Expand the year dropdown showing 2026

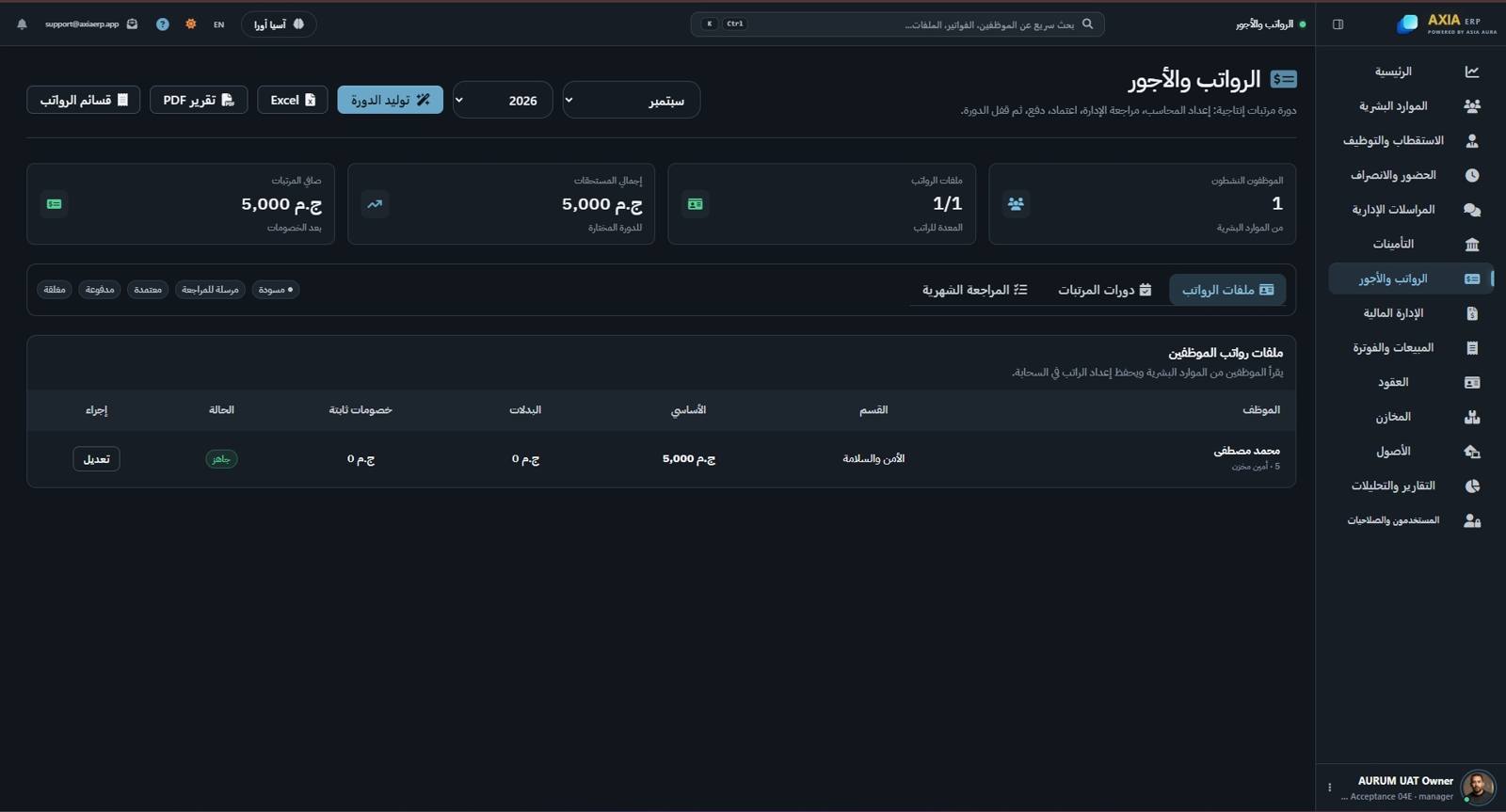pyautogui.click(x=503, y=100)
